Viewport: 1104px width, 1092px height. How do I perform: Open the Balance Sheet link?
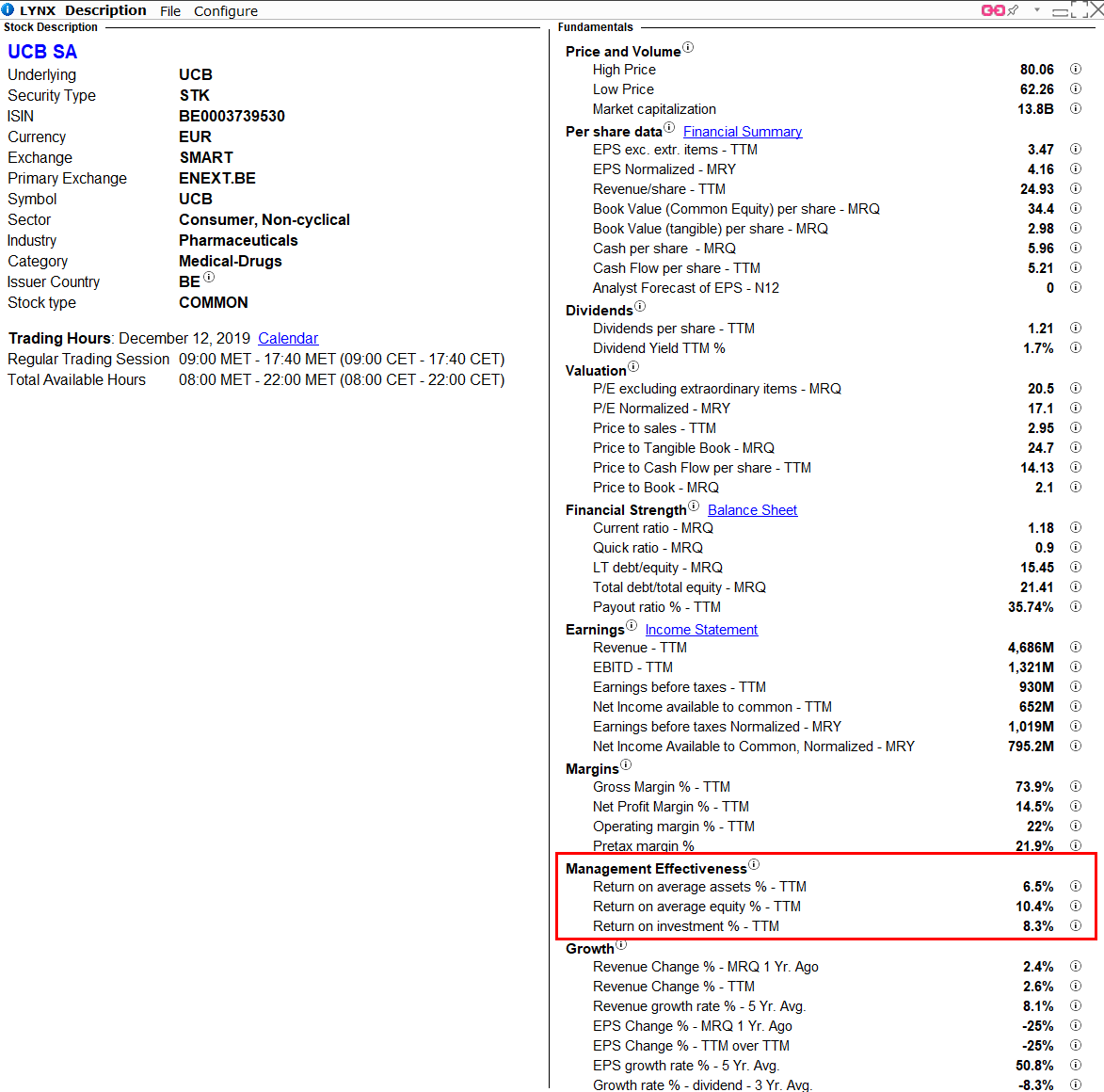(x=752, y=509)
